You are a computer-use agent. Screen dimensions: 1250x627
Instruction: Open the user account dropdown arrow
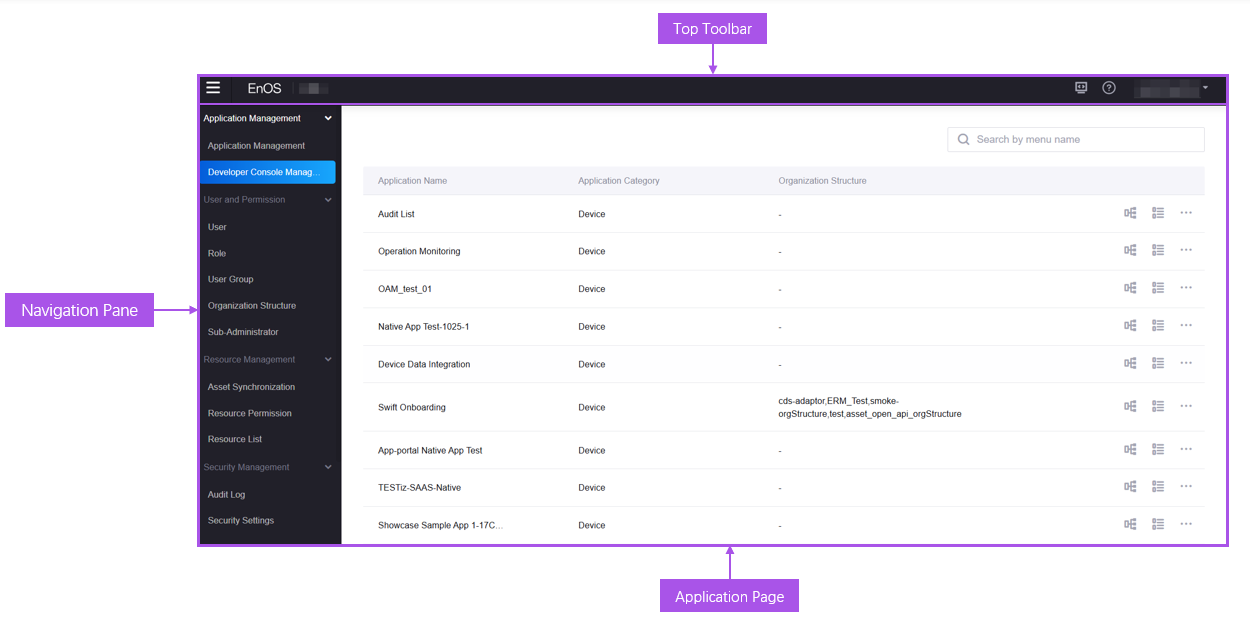point(1206,88)
